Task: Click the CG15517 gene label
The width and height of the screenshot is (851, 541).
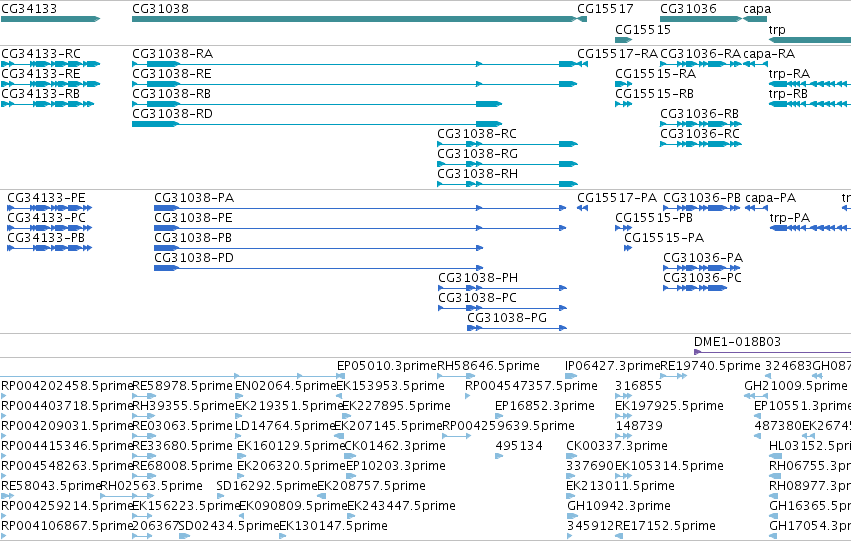Action: click(605, 9)
